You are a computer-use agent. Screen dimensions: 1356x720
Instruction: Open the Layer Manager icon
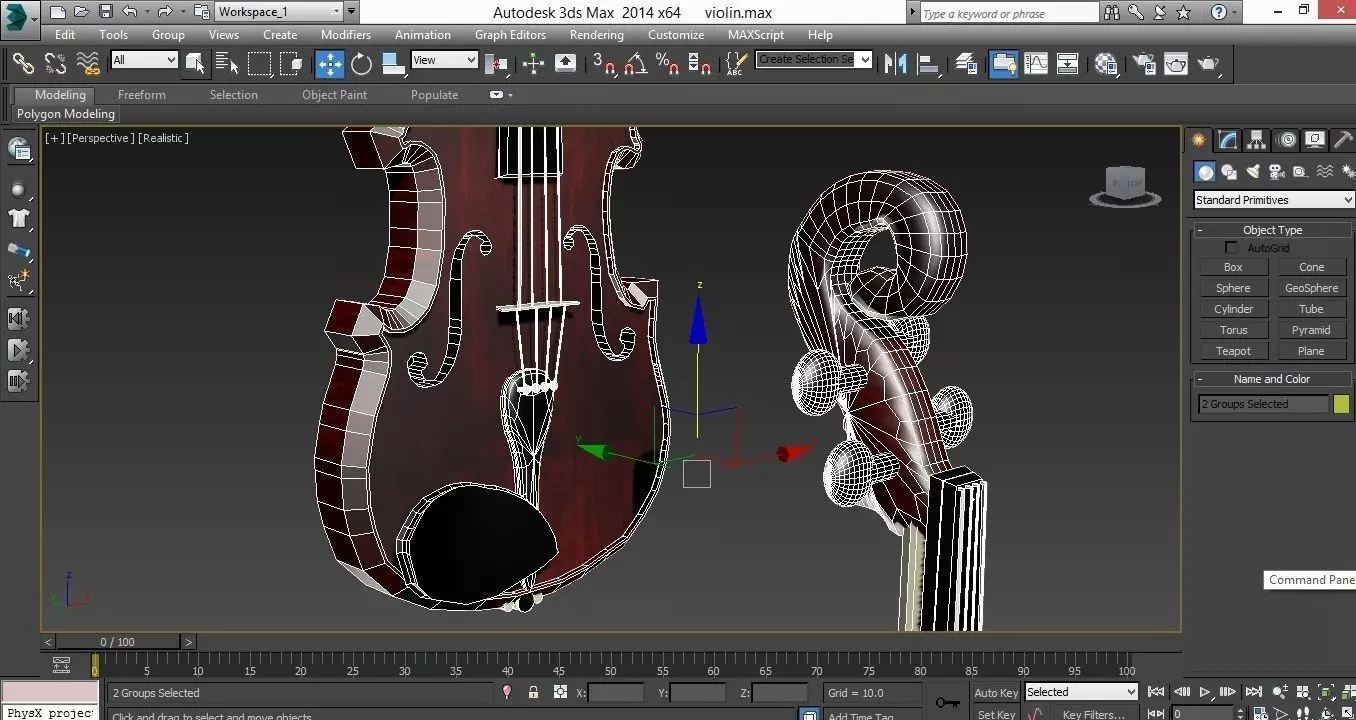[x=966, y=64]
